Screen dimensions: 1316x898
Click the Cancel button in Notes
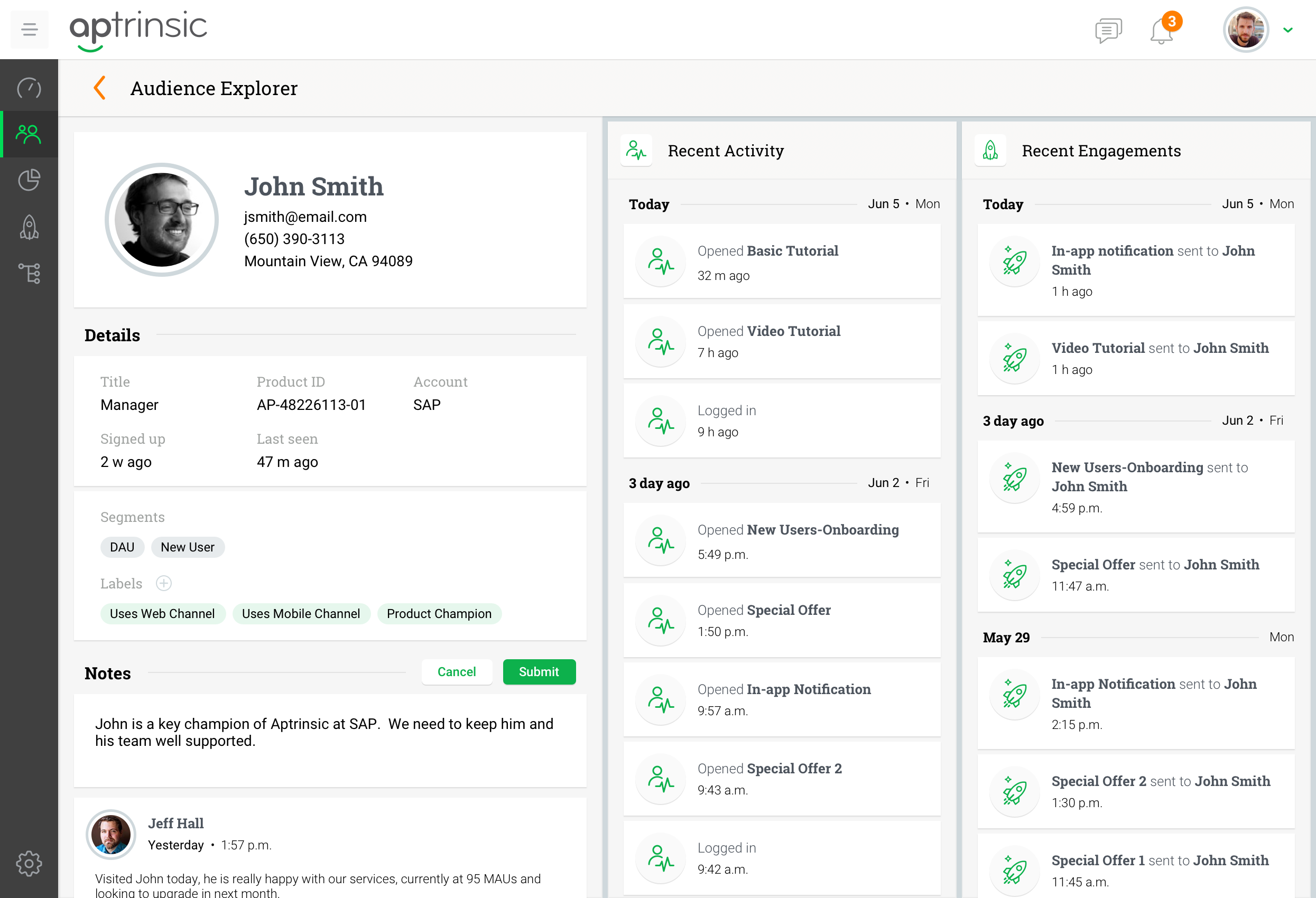click(457, 672)
